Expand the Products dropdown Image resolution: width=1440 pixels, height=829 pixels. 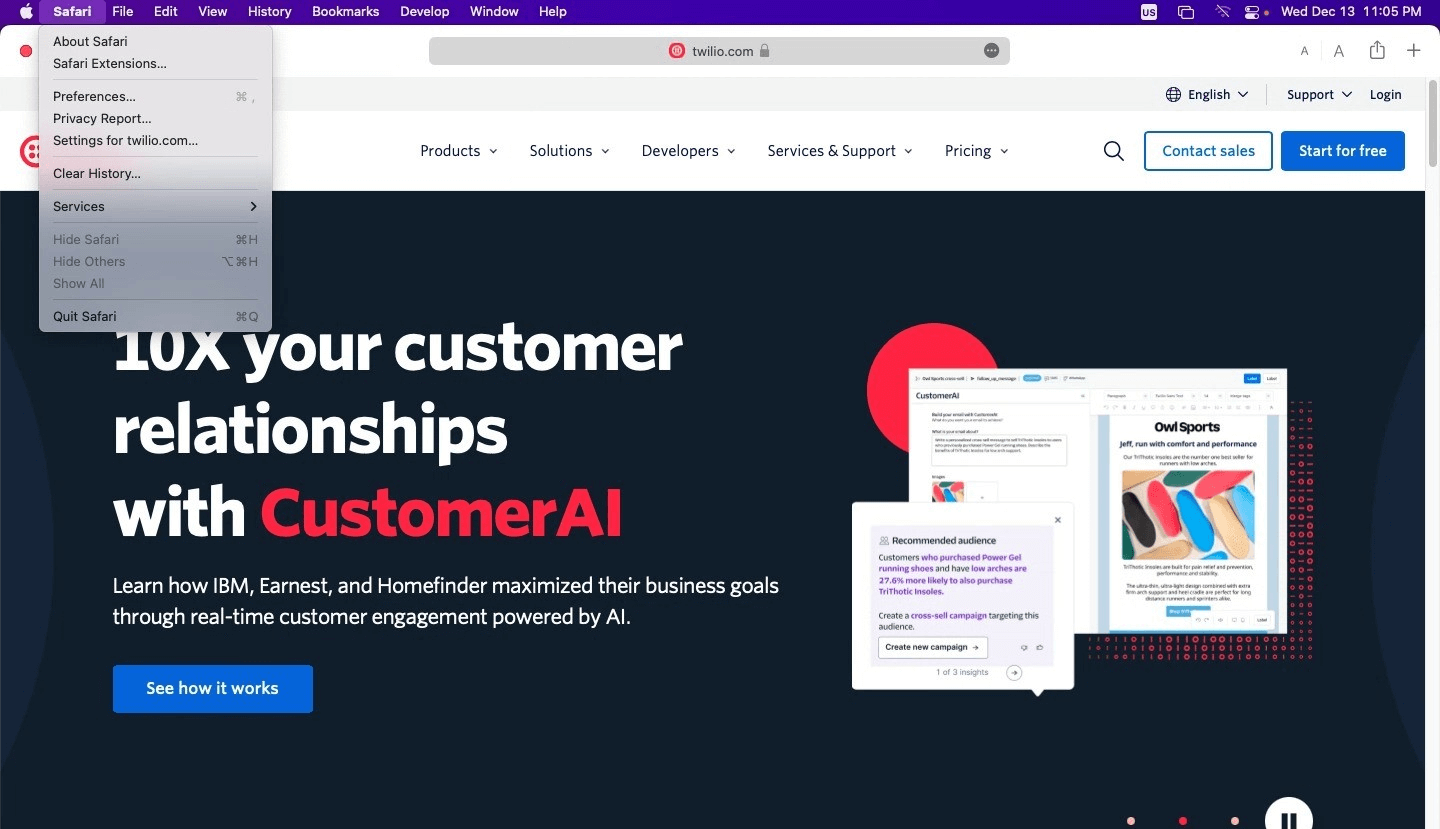(458, 151)
